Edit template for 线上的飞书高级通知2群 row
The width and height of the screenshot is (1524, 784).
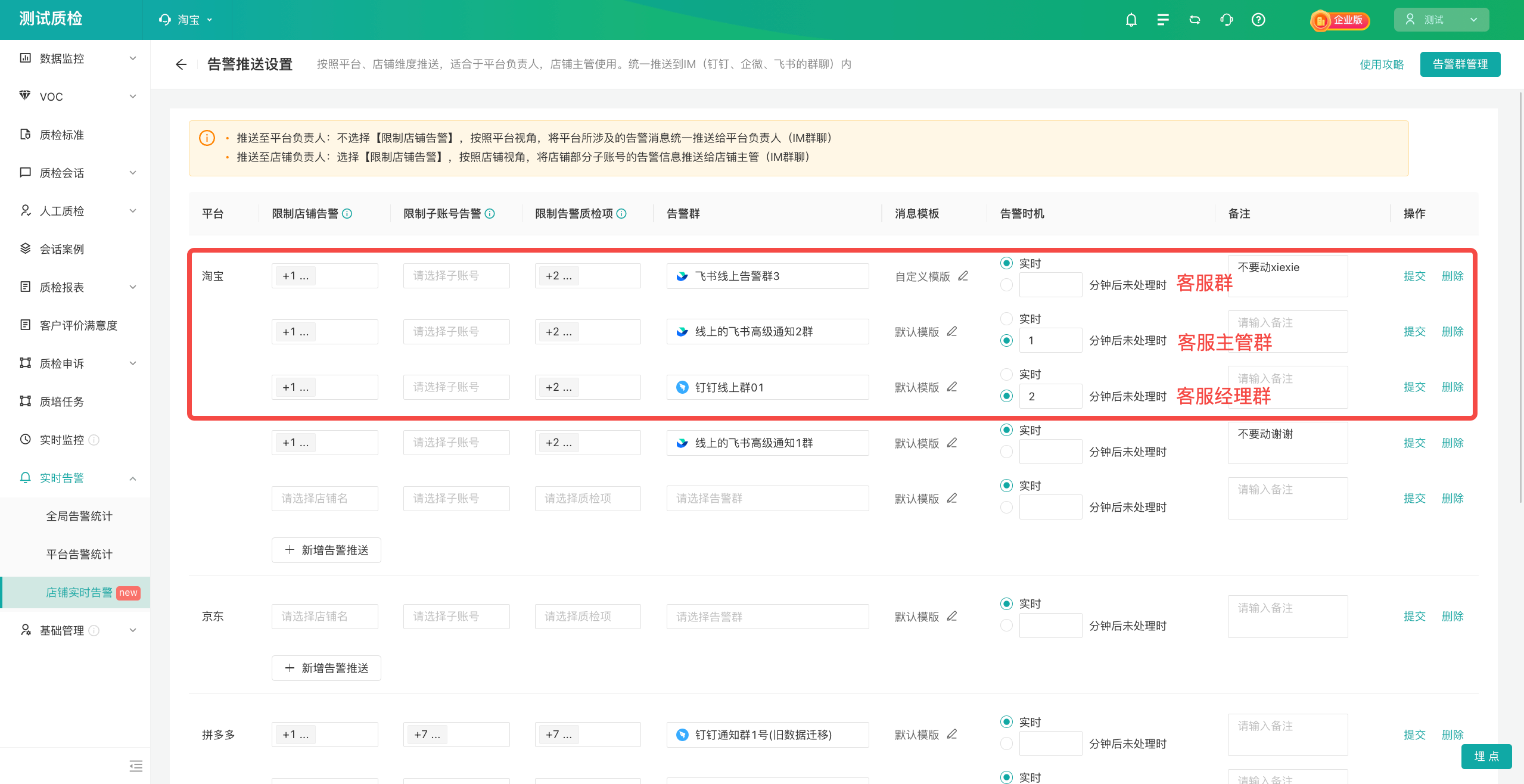[x=952, y=331]
